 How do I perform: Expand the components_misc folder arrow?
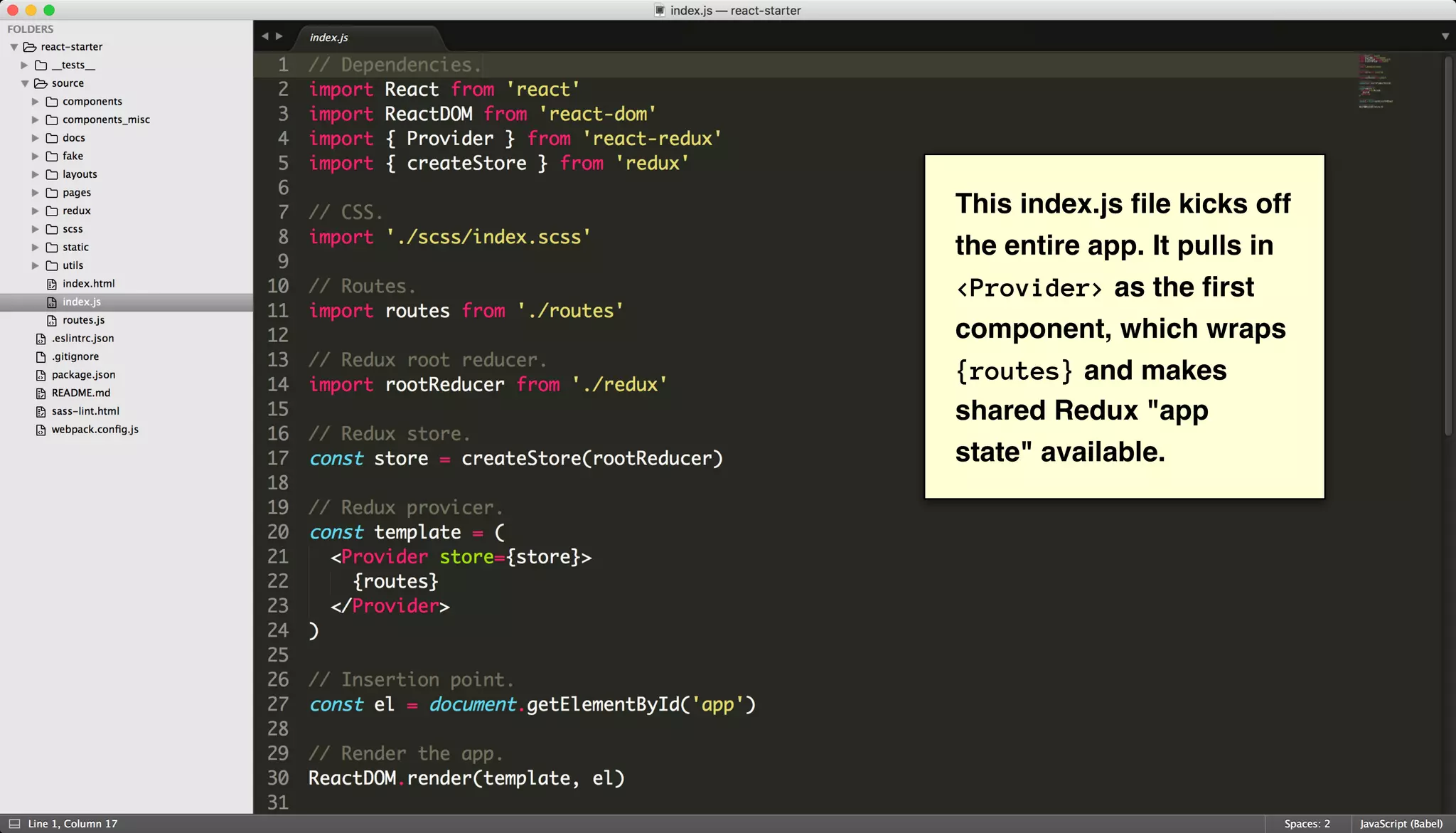(36, 120)
